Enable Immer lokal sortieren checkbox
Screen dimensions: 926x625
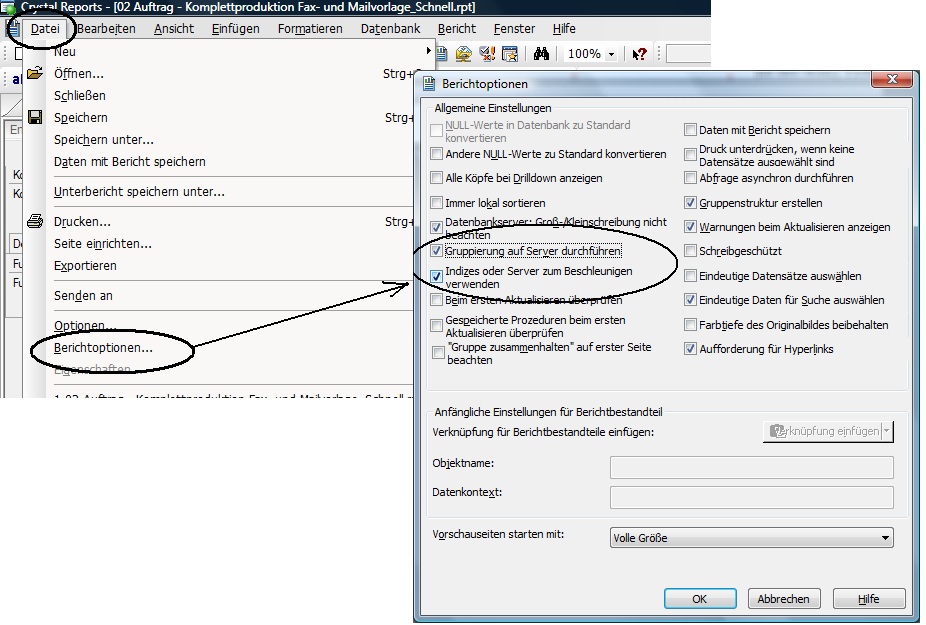click(436, 203)
